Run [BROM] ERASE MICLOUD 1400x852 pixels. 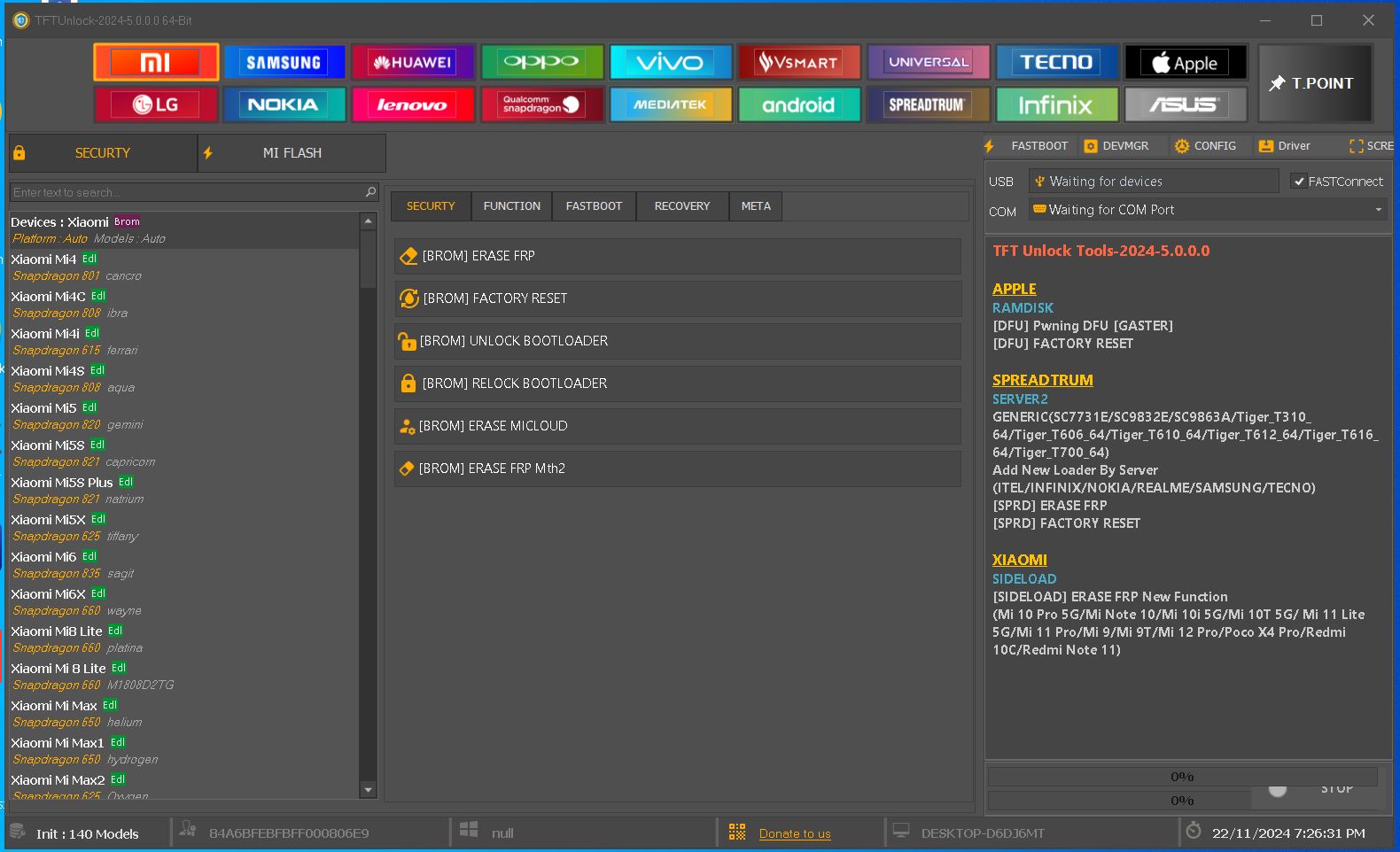pyautogui.click(x=678, y=426)
